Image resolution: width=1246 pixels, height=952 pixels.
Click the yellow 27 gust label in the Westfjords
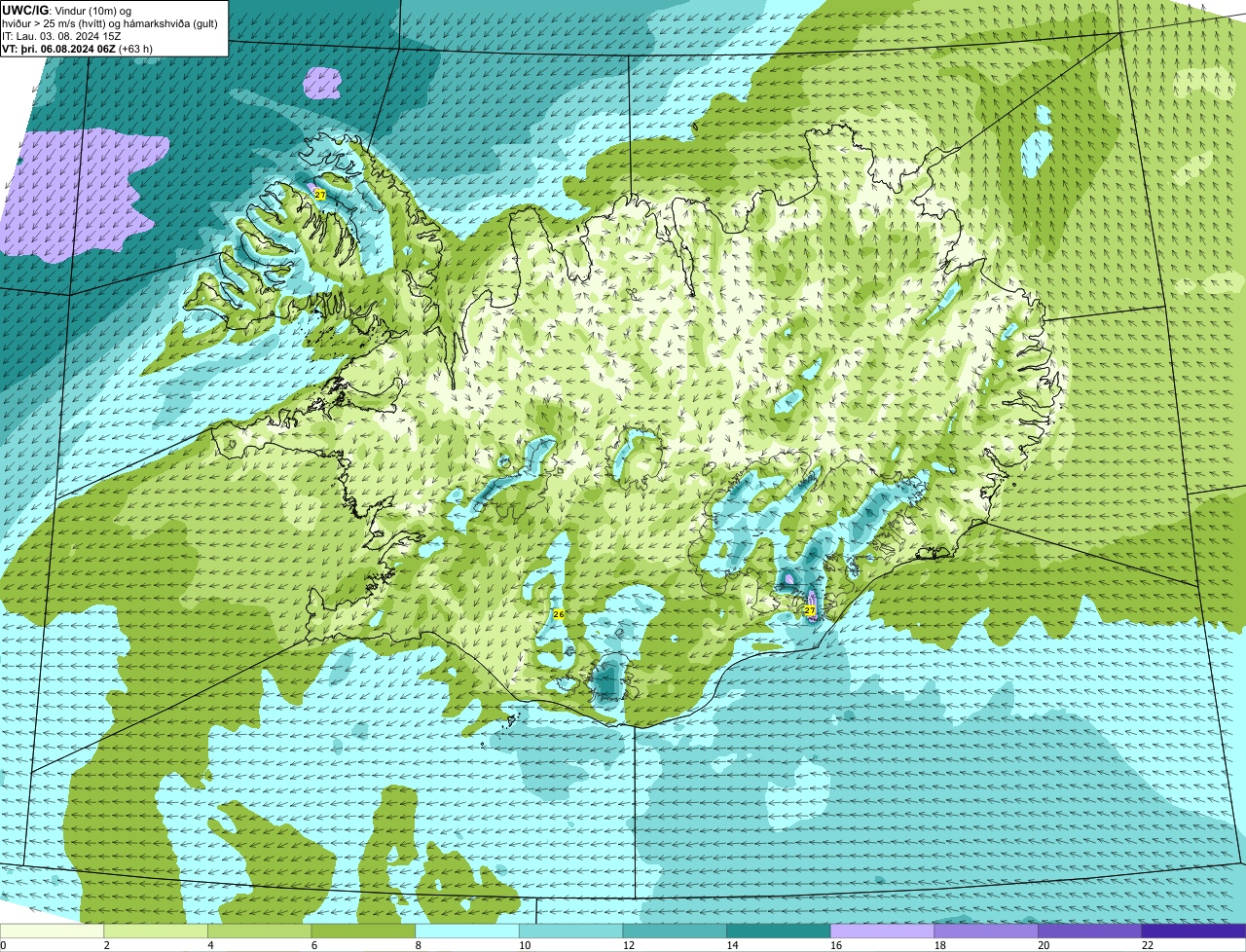coord(319,195)
